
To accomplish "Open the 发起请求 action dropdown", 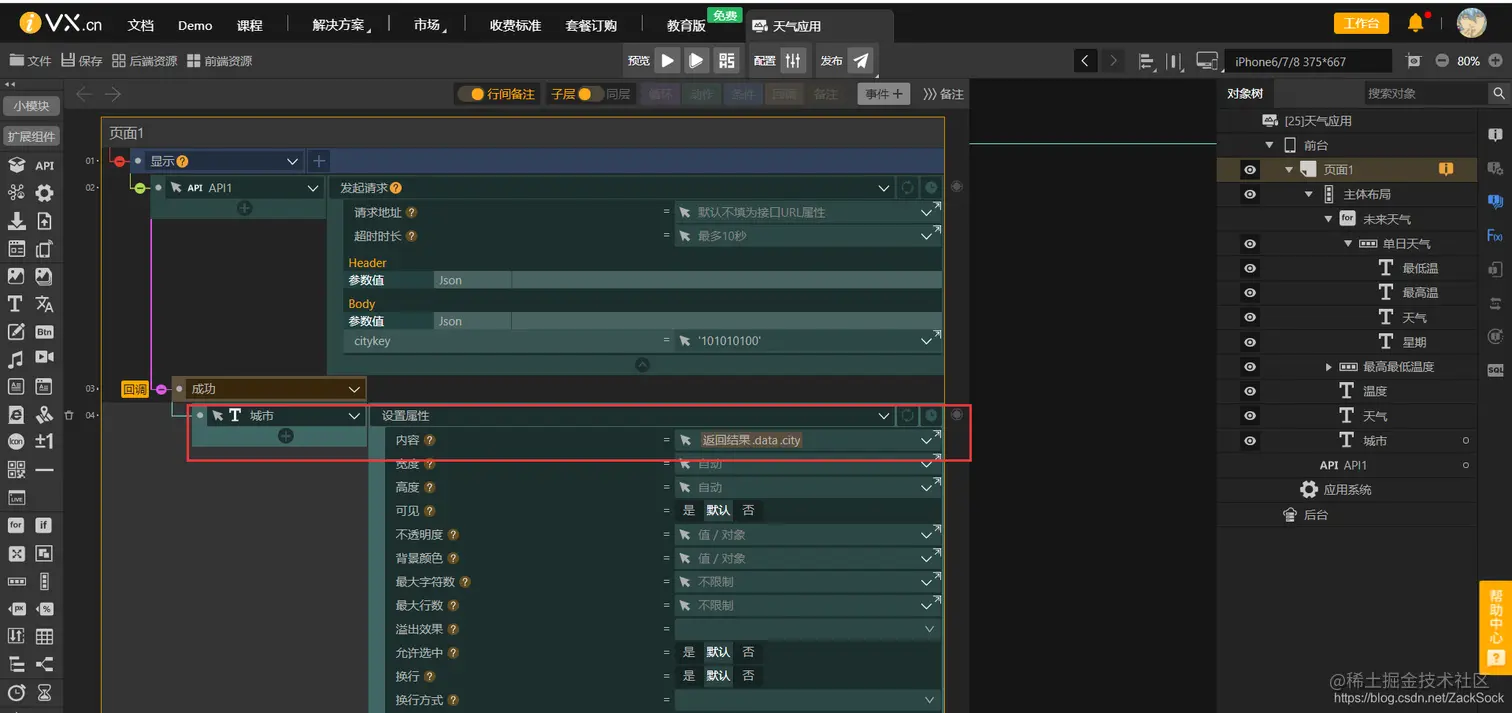I will 883,187.
